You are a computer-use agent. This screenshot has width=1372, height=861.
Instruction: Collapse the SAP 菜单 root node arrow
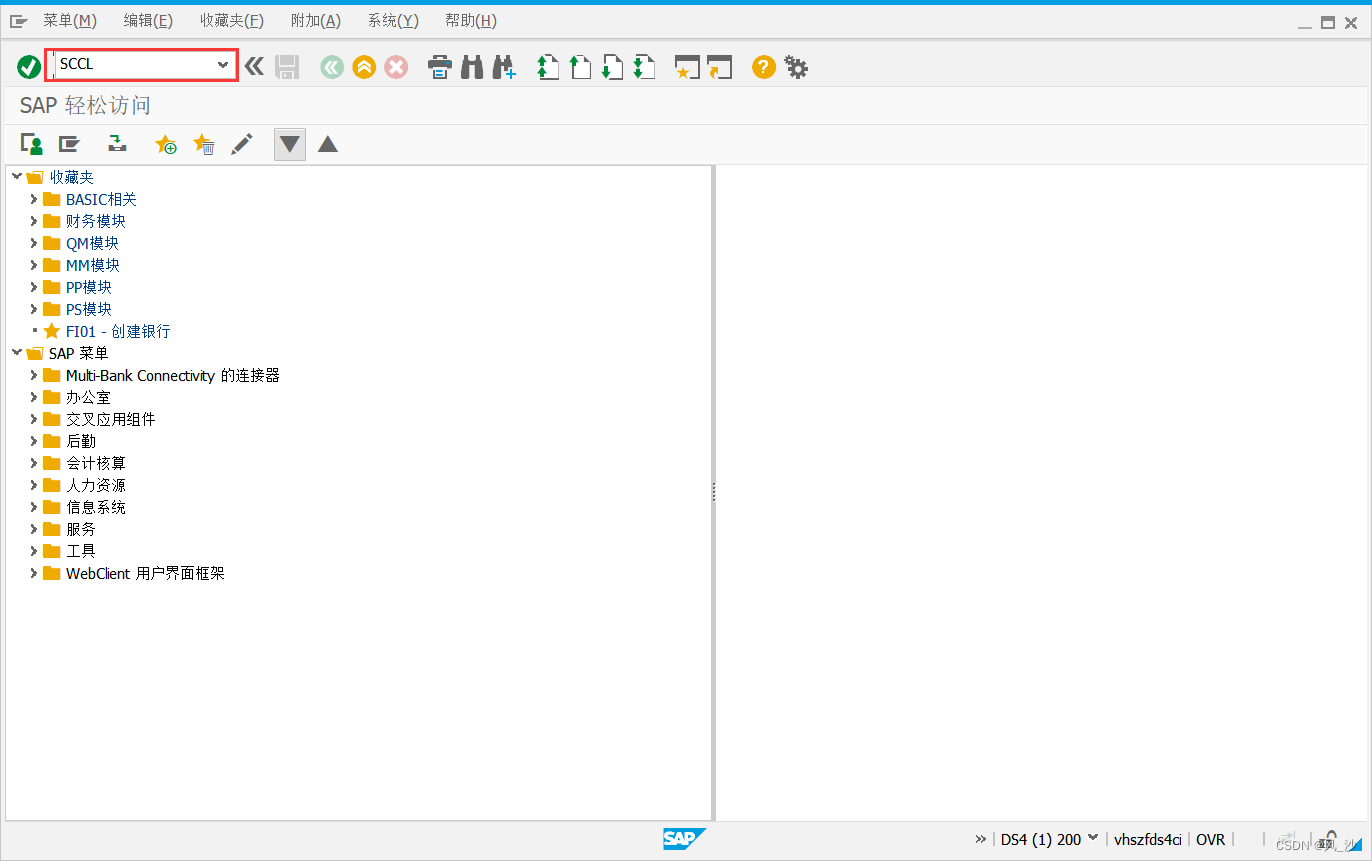(x=16, y=353)
